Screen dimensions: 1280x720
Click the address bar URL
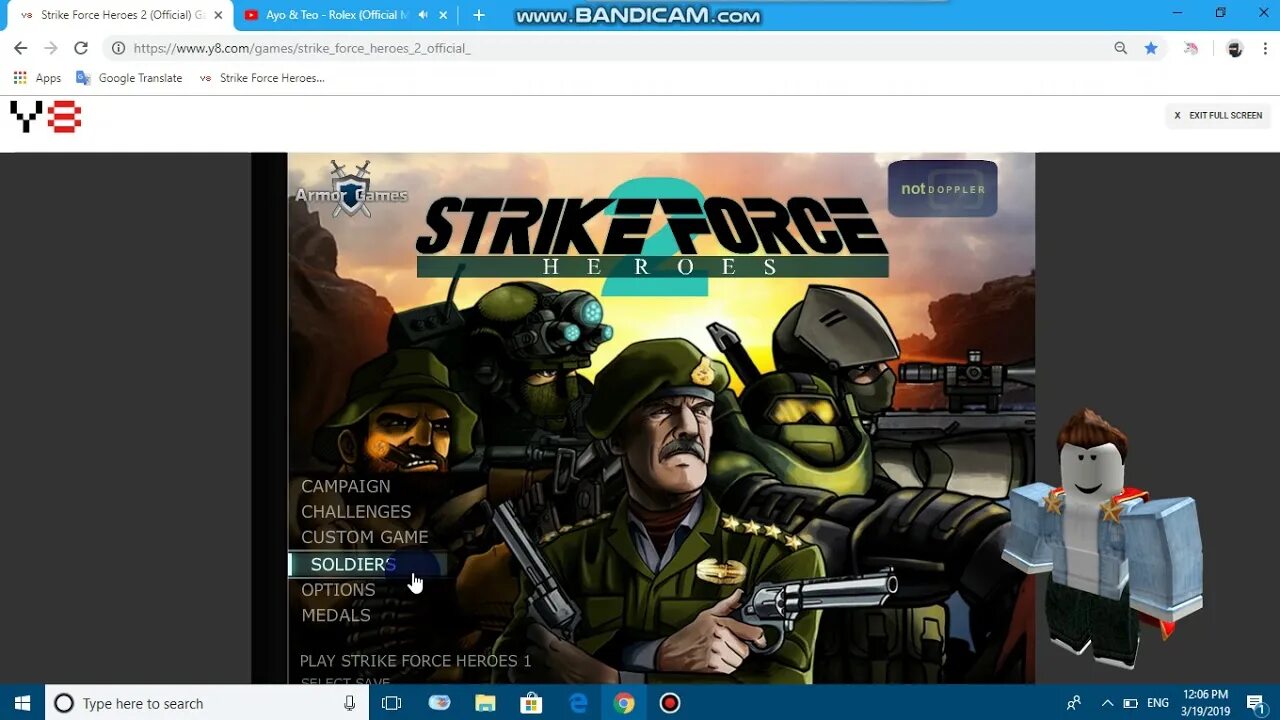pos(302,48)
